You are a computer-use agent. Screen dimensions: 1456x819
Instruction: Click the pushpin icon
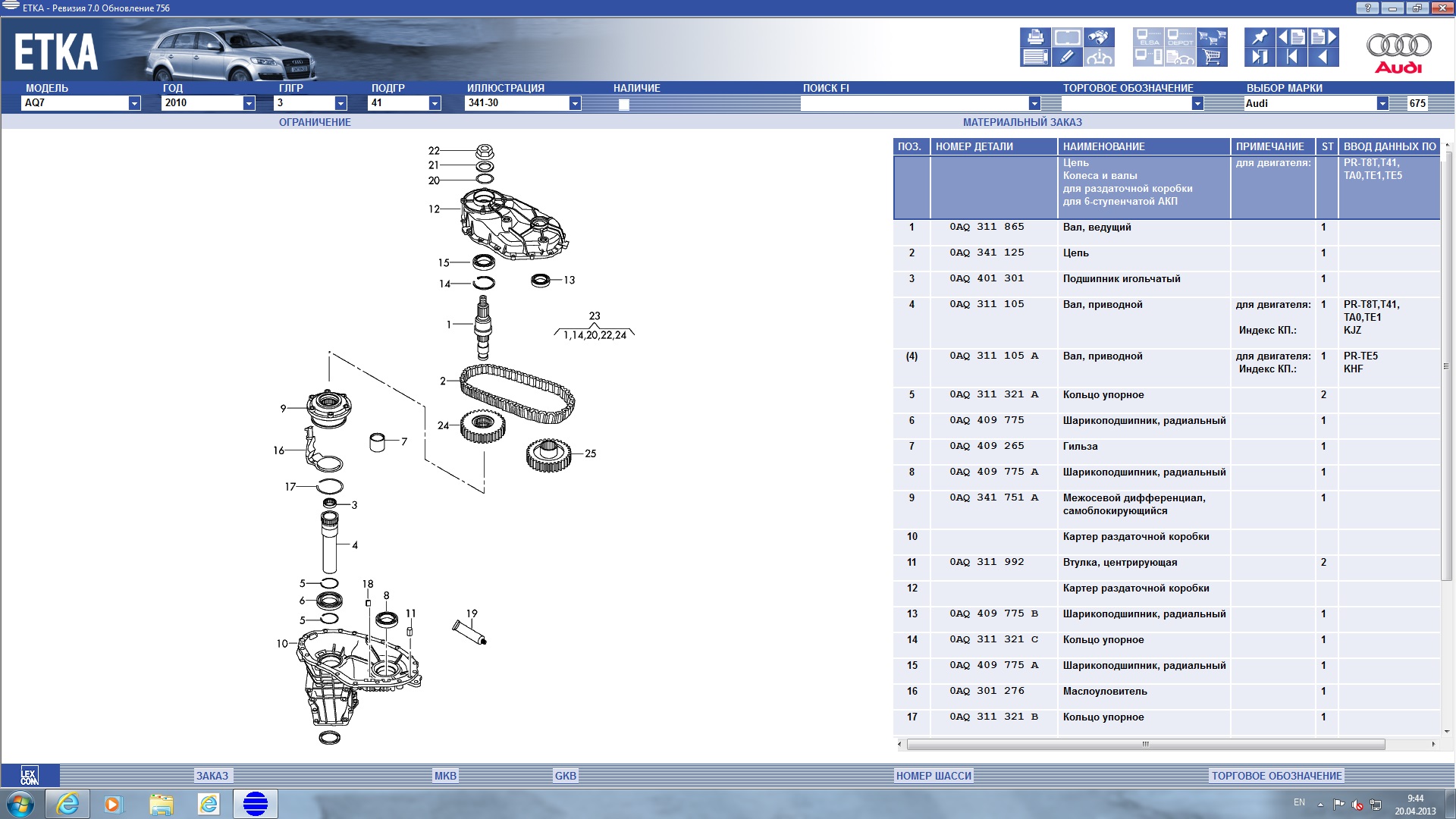click(x=1259, y=37)
